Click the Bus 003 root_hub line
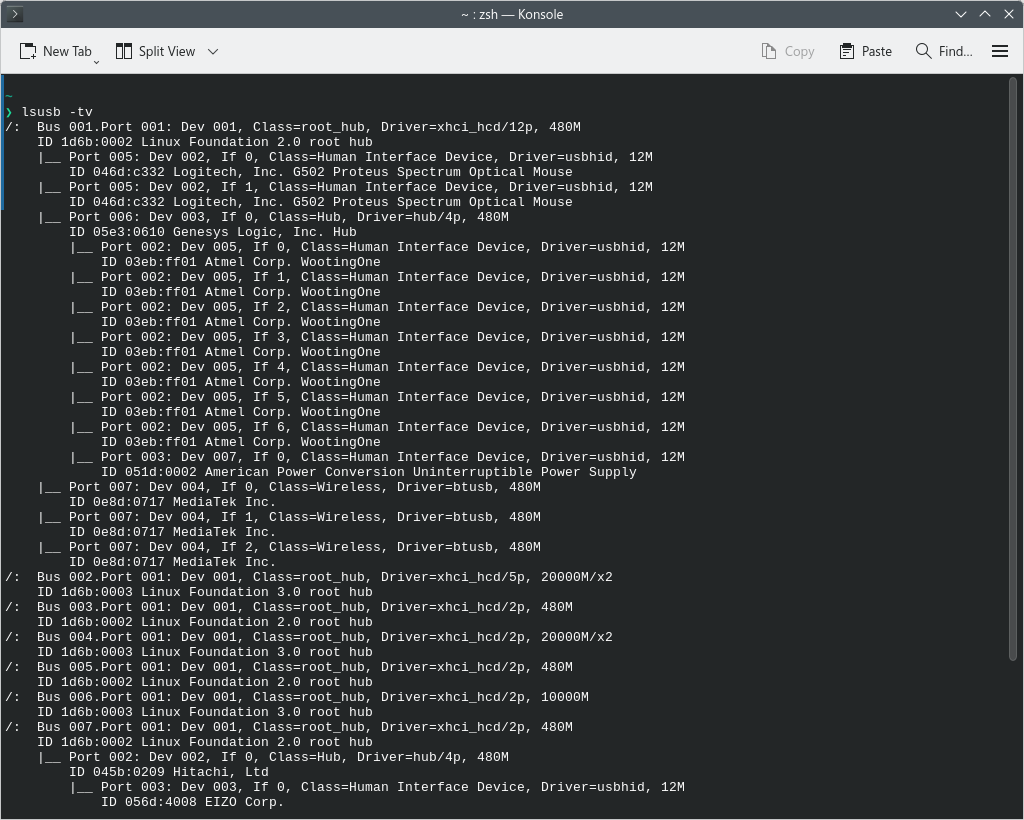This screenshot has height=820, width=1024. pos(289,607)
